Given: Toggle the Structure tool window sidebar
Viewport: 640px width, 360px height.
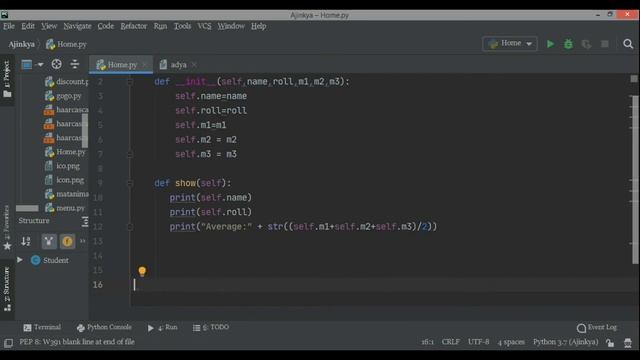Looking at the screenshot, I should click(7, 289).
